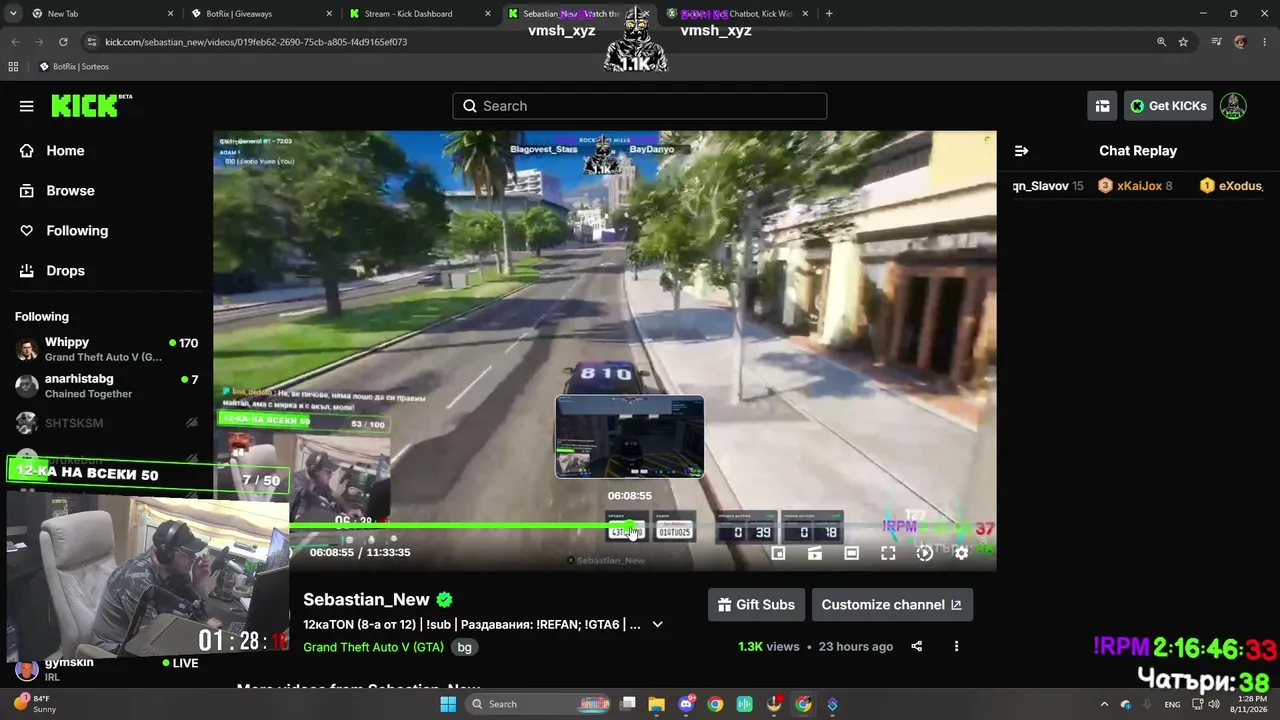This screenshot has width=1280, height=720.
Task: Open video player settings gear
Action: [x=961, y=553]
